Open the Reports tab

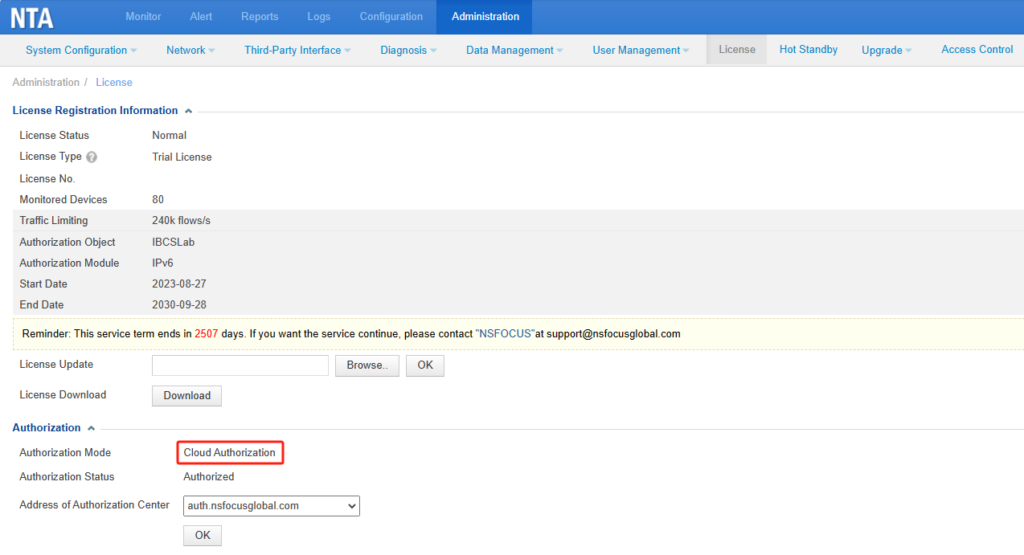point(260,17)
